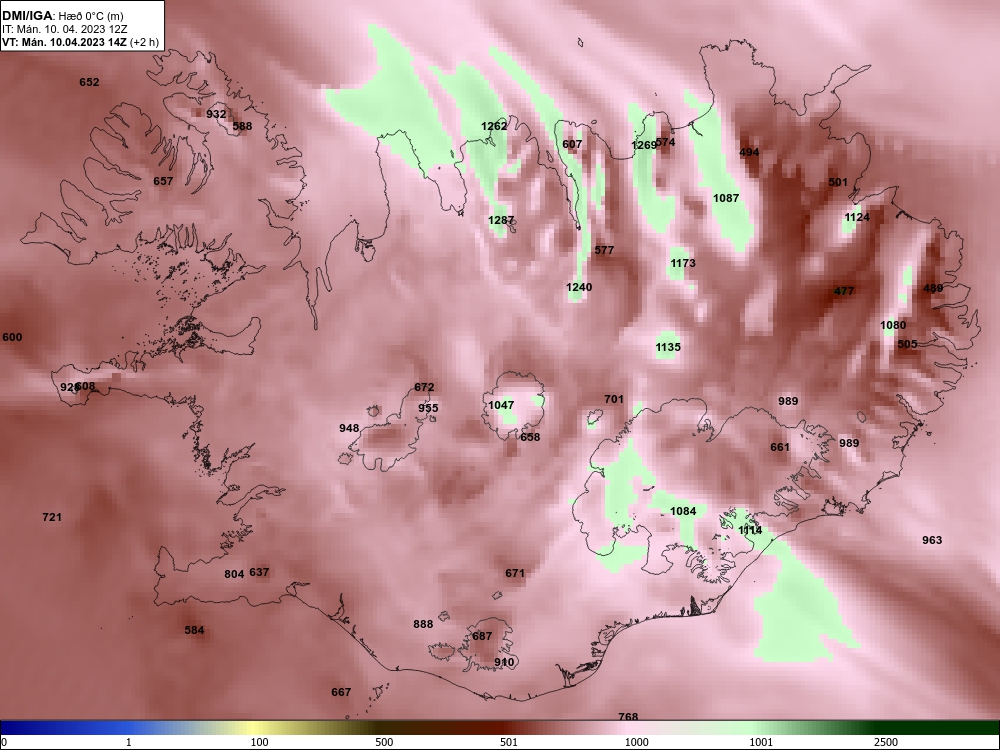Viewport: 1000px width, 750px height.
Task: Click the VT valid time line 14Z
Action: pyautogui.click(x=80, y=43)
